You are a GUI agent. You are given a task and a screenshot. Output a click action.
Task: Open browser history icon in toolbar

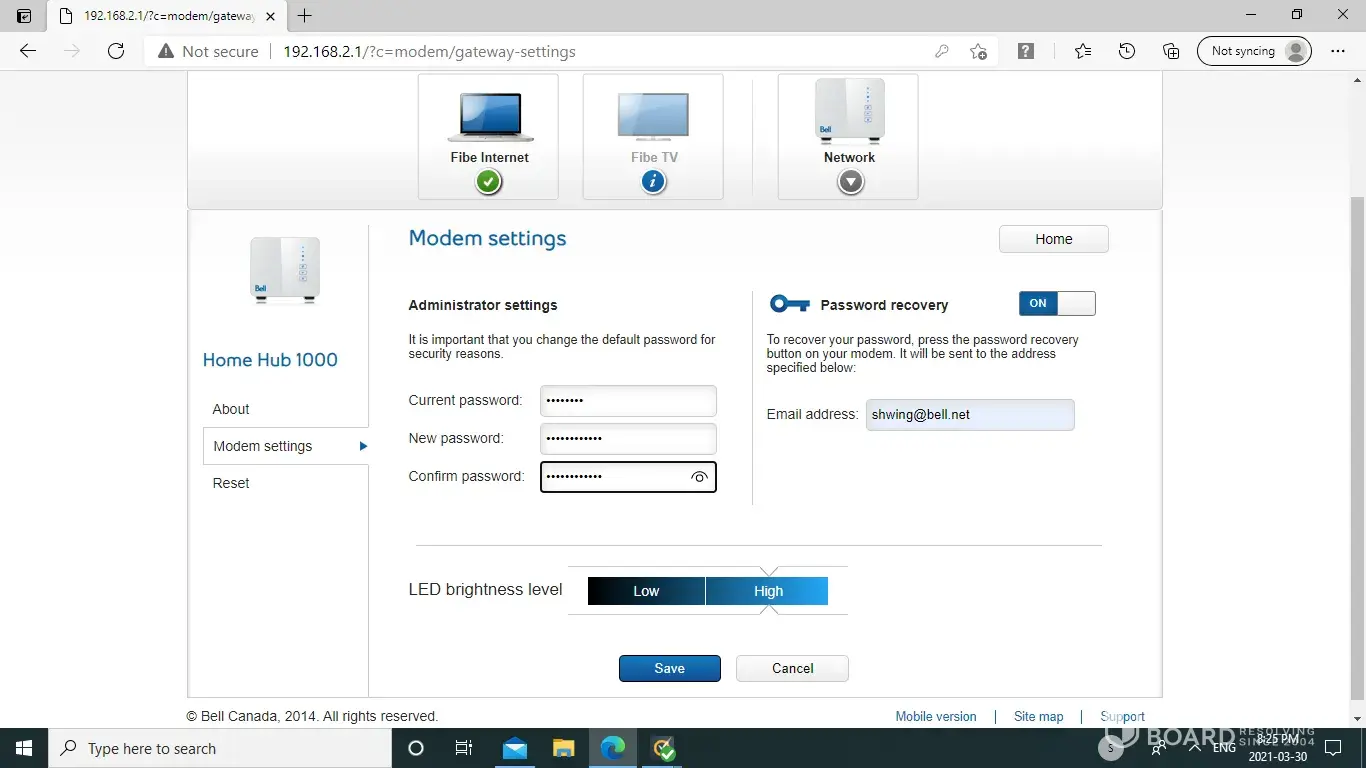click(x=1127, y=51)
